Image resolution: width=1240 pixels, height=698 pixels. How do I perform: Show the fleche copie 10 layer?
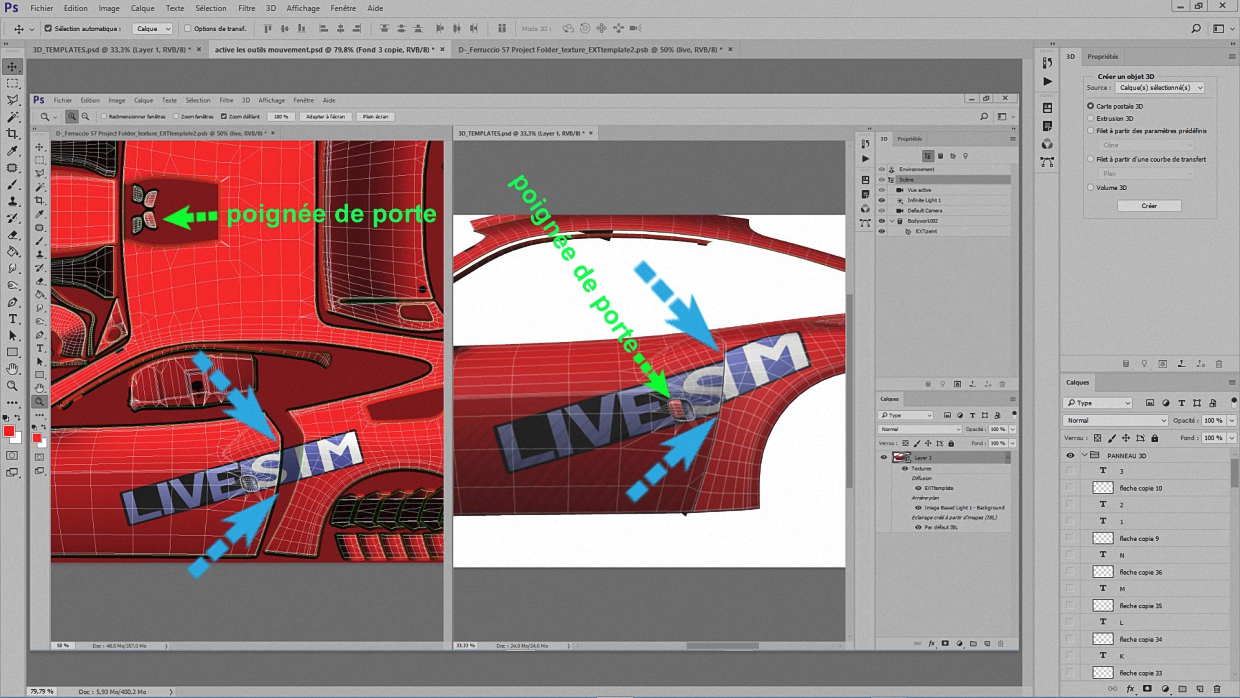click(1070, 488)
